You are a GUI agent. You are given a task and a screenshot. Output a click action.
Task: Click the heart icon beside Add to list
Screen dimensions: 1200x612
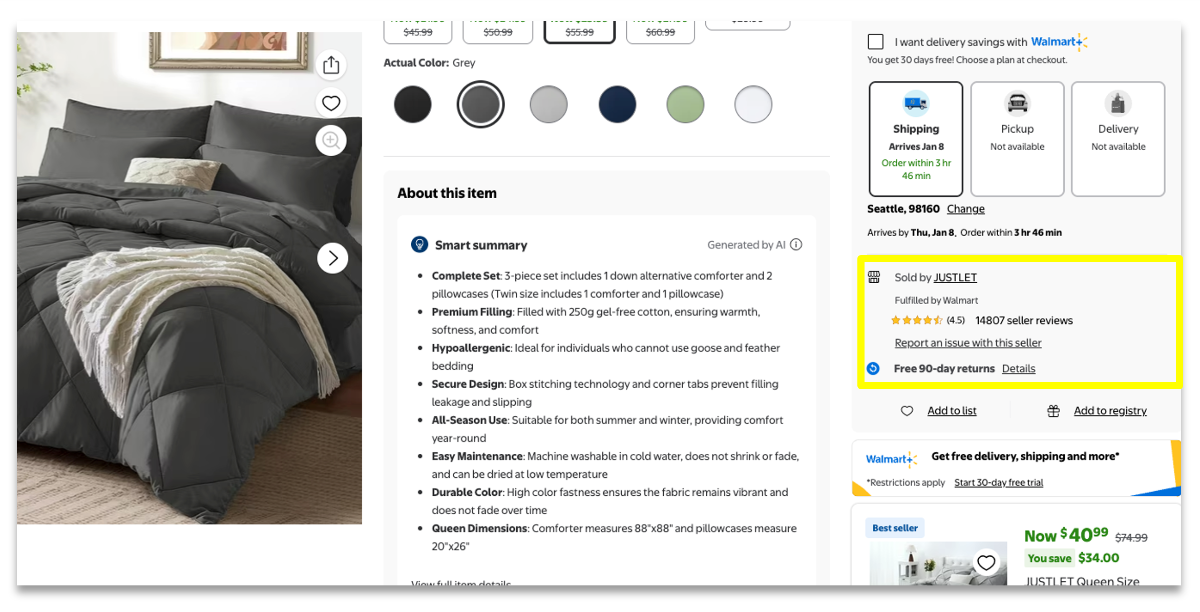[907, 411]
